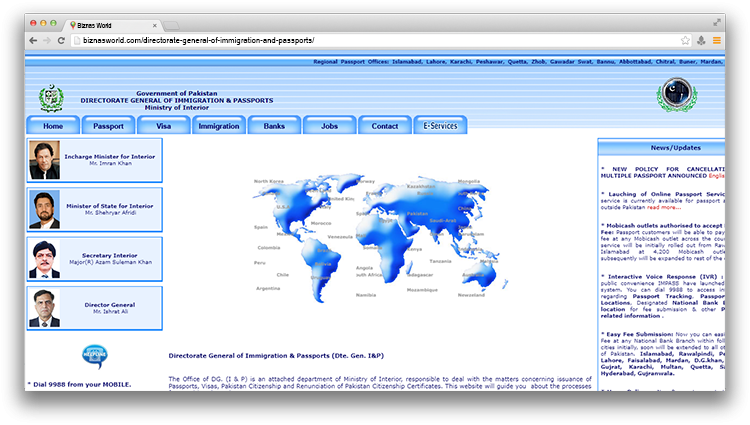This screenshot has width=750, height=425.
Task: Open the Chrome hamburger menu
Action: click(x=717, y=41)
